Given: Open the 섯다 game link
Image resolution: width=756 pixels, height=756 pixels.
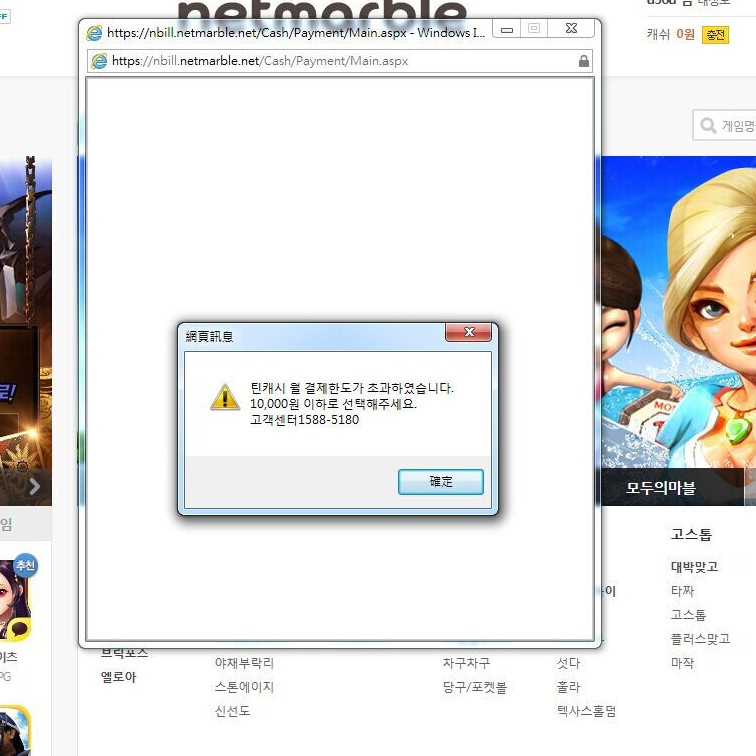Looking at the screenshot, I should tap(568, 663).
